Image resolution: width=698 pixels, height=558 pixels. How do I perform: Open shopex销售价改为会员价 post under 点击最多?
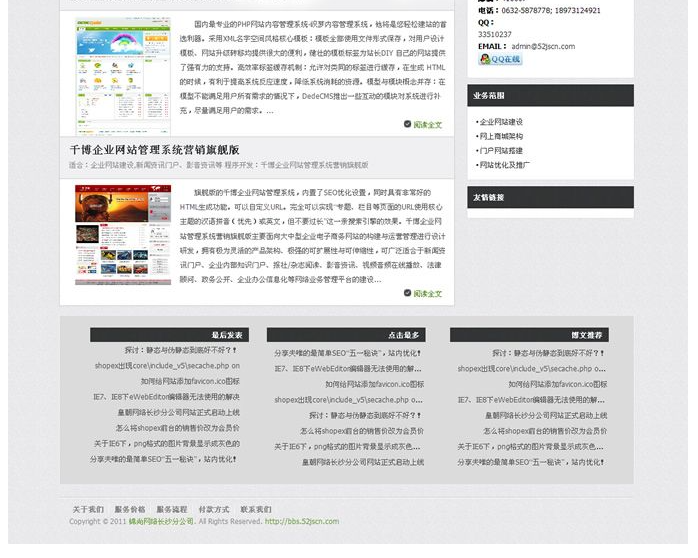click(x=362, y=431)
